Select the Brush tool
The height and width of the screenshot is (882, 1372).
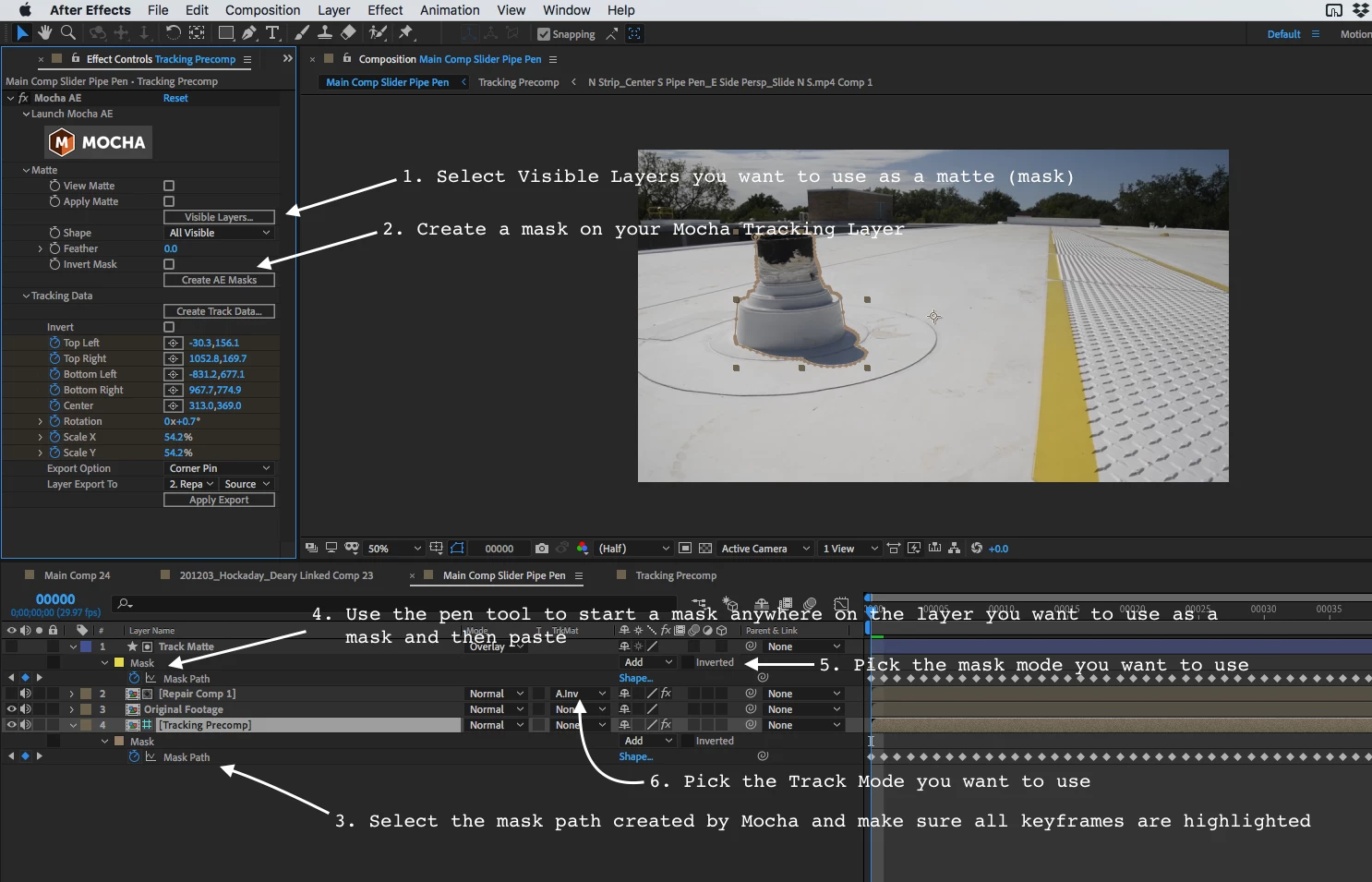click(x=302, y=33)
